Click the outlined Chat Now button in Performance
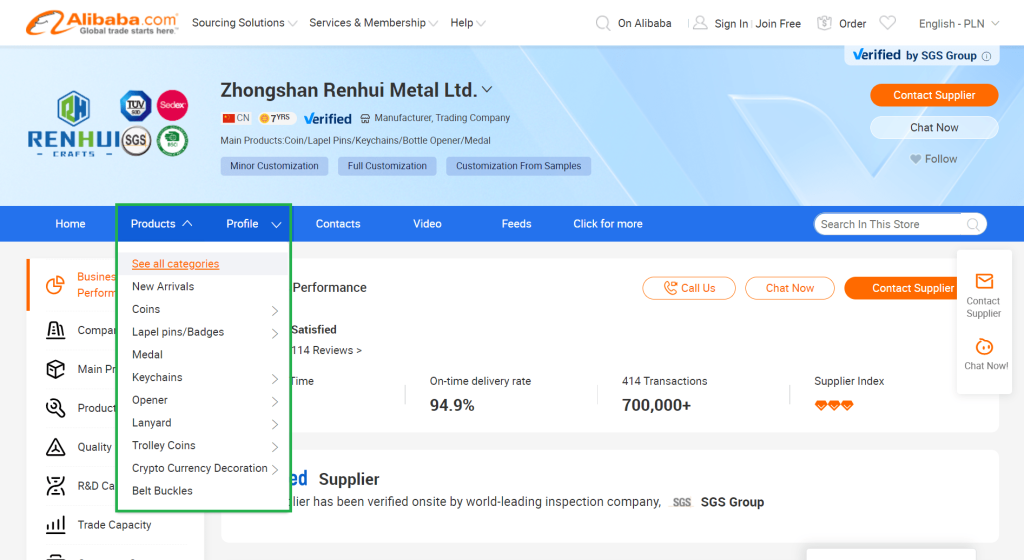 790,288
